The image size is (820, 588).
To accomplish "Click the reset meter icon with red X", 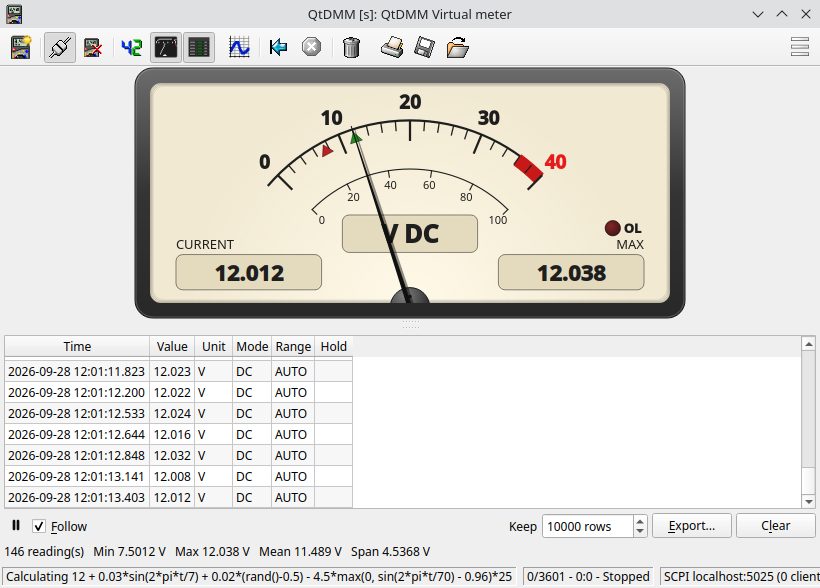I will [93, 48].
